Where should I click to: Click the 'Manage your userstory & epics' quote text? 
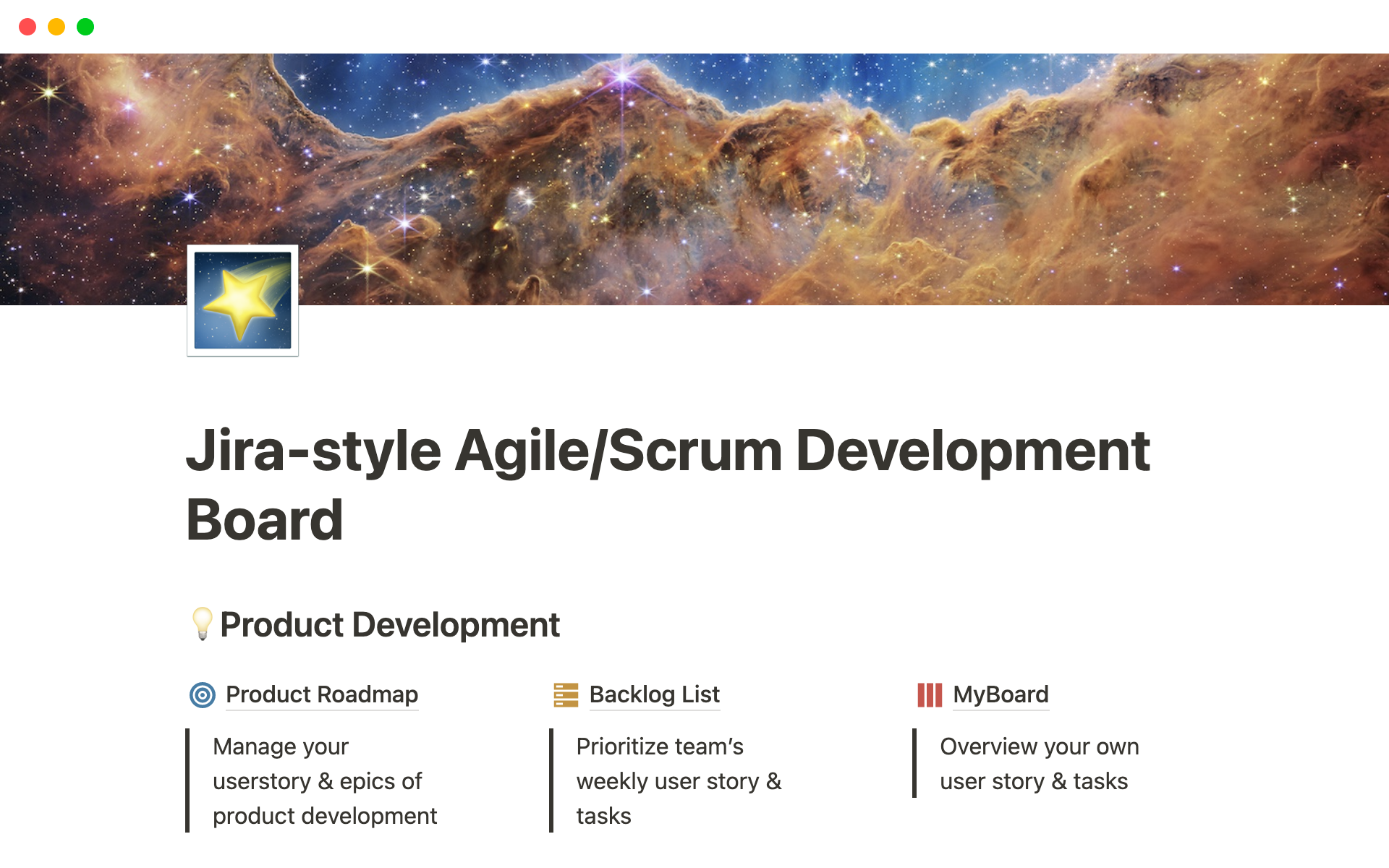317,781
